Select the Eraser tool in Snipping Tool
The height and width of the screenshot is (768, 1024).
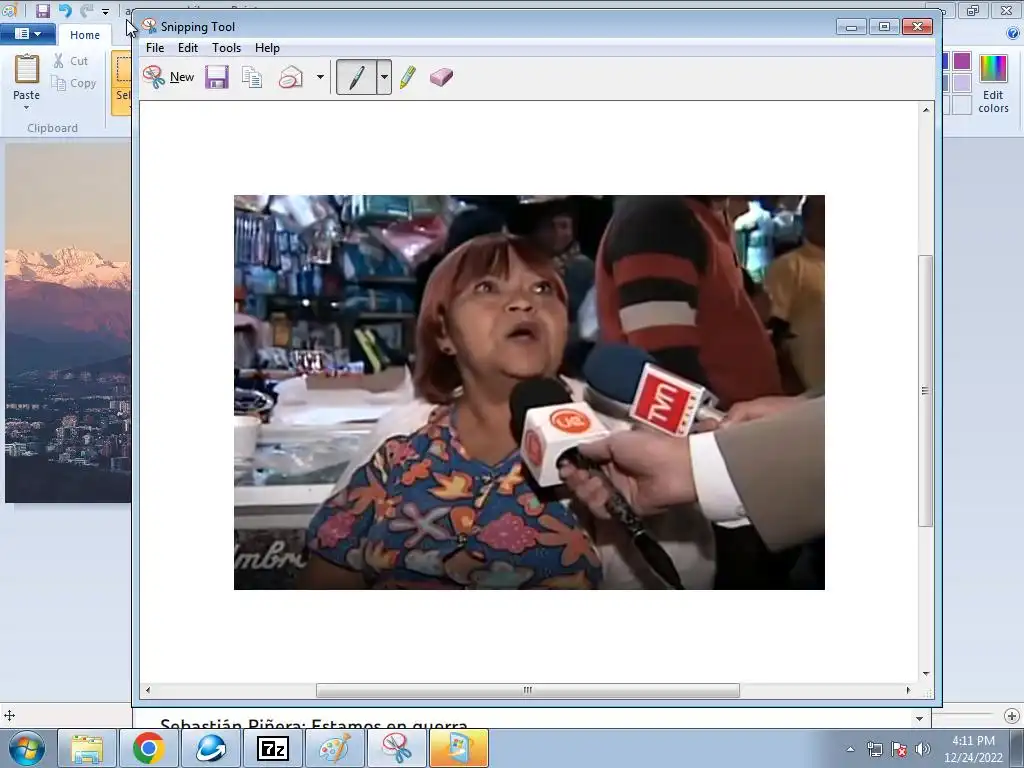[441, 77]
